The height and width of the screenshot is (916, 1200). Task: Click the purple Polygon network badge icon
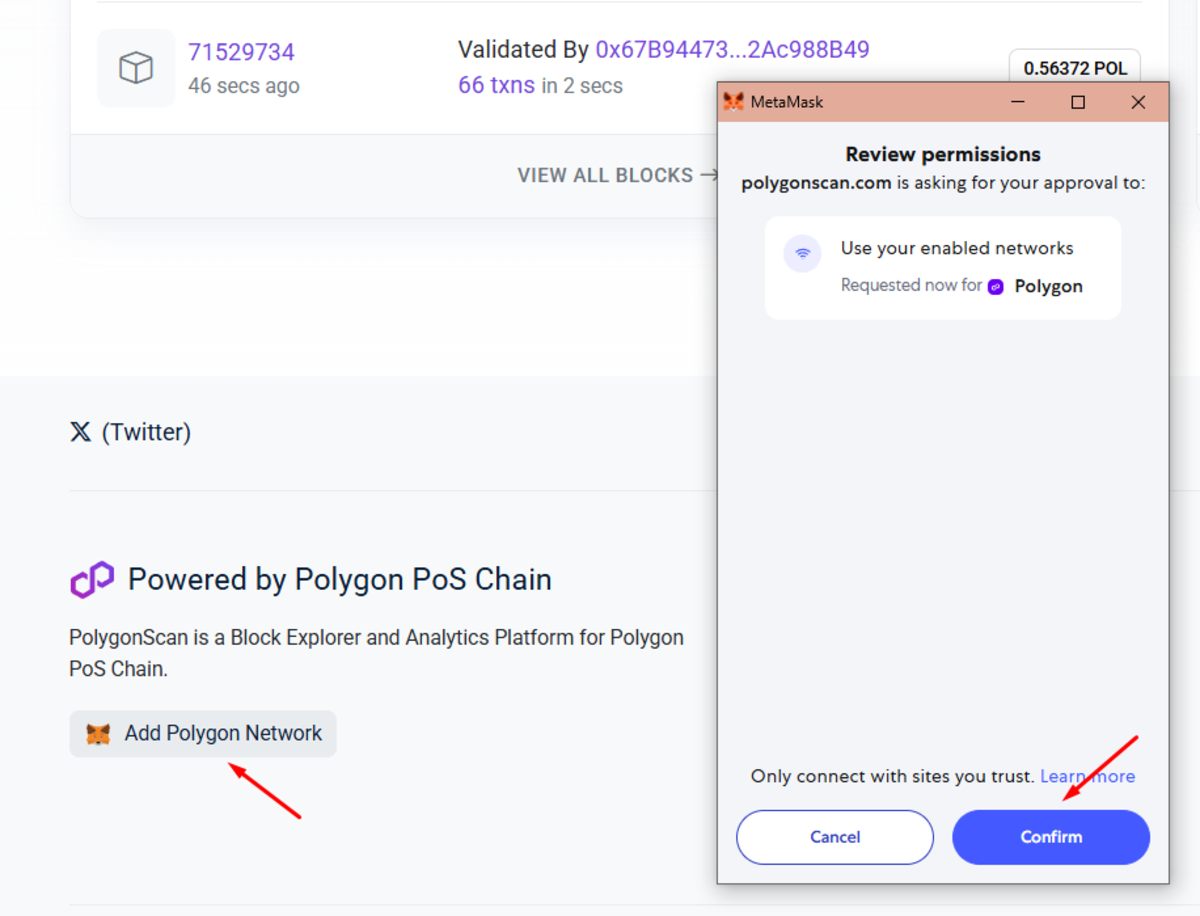996,287
